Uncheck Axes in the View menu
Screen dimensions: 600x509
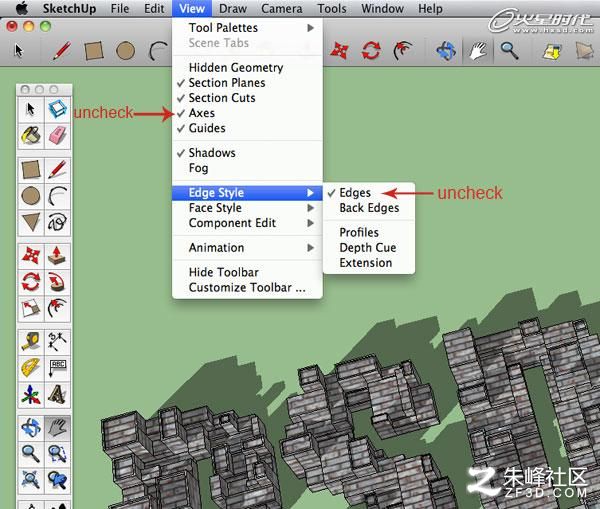pyautogui.click(x=247, y=113)
